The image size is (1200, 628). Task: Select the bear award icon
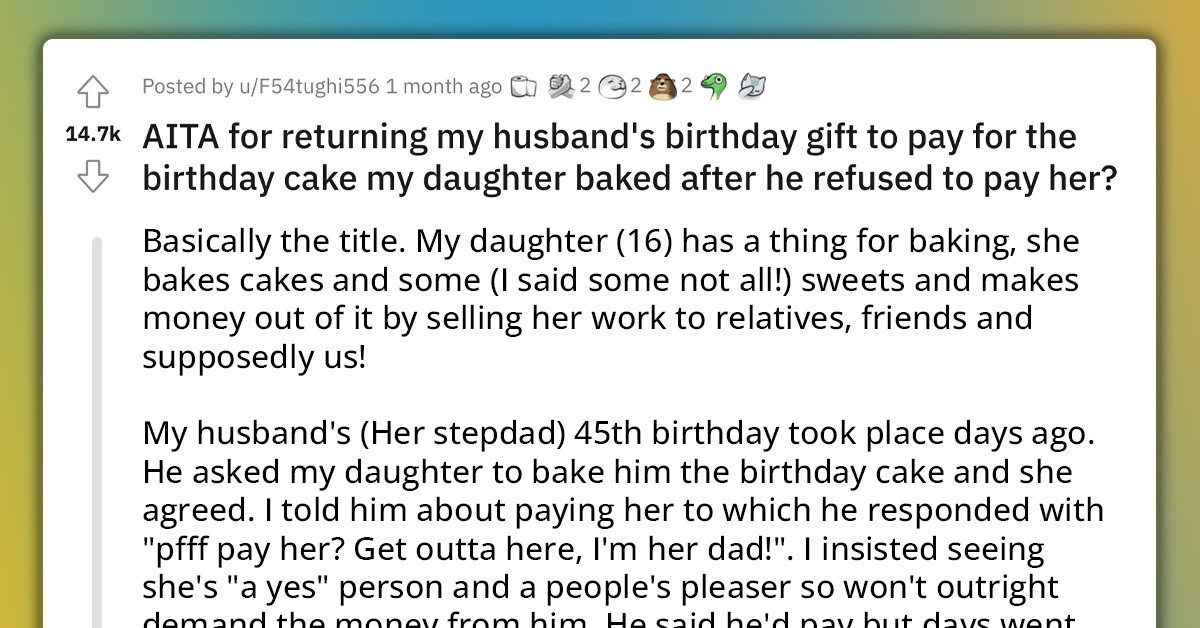click(x=662, y=86)
